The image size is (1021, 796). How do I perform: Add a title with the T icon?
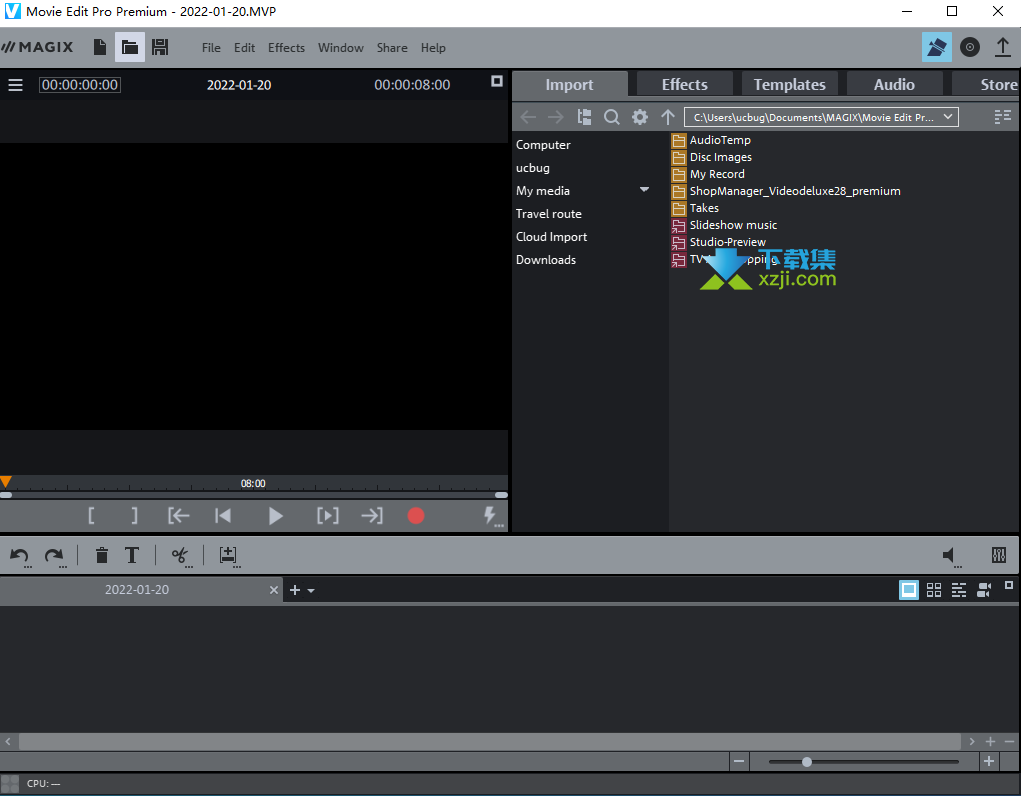coord(132,556)
